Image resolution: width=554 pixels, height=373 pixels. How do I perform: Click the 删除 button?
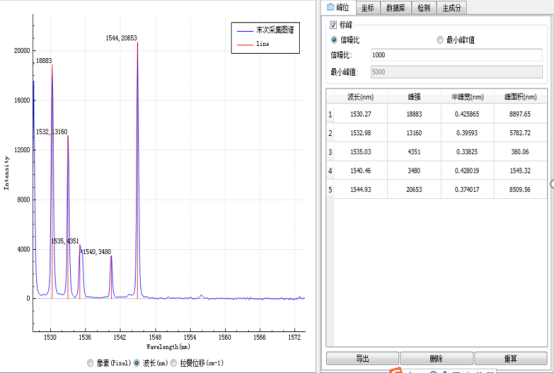pyautogui.click(x=436, y=358)
